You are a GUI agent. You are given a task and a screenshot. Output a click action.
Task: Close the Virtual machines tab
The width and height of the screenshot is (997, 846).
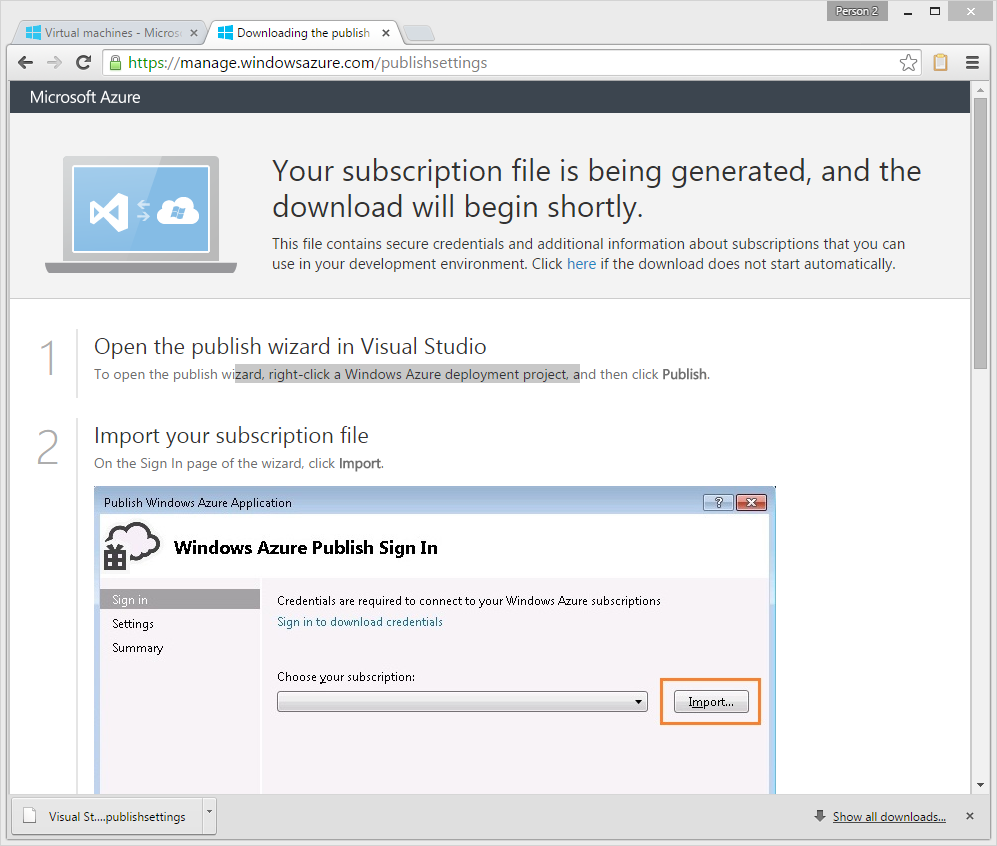(194, 33)
